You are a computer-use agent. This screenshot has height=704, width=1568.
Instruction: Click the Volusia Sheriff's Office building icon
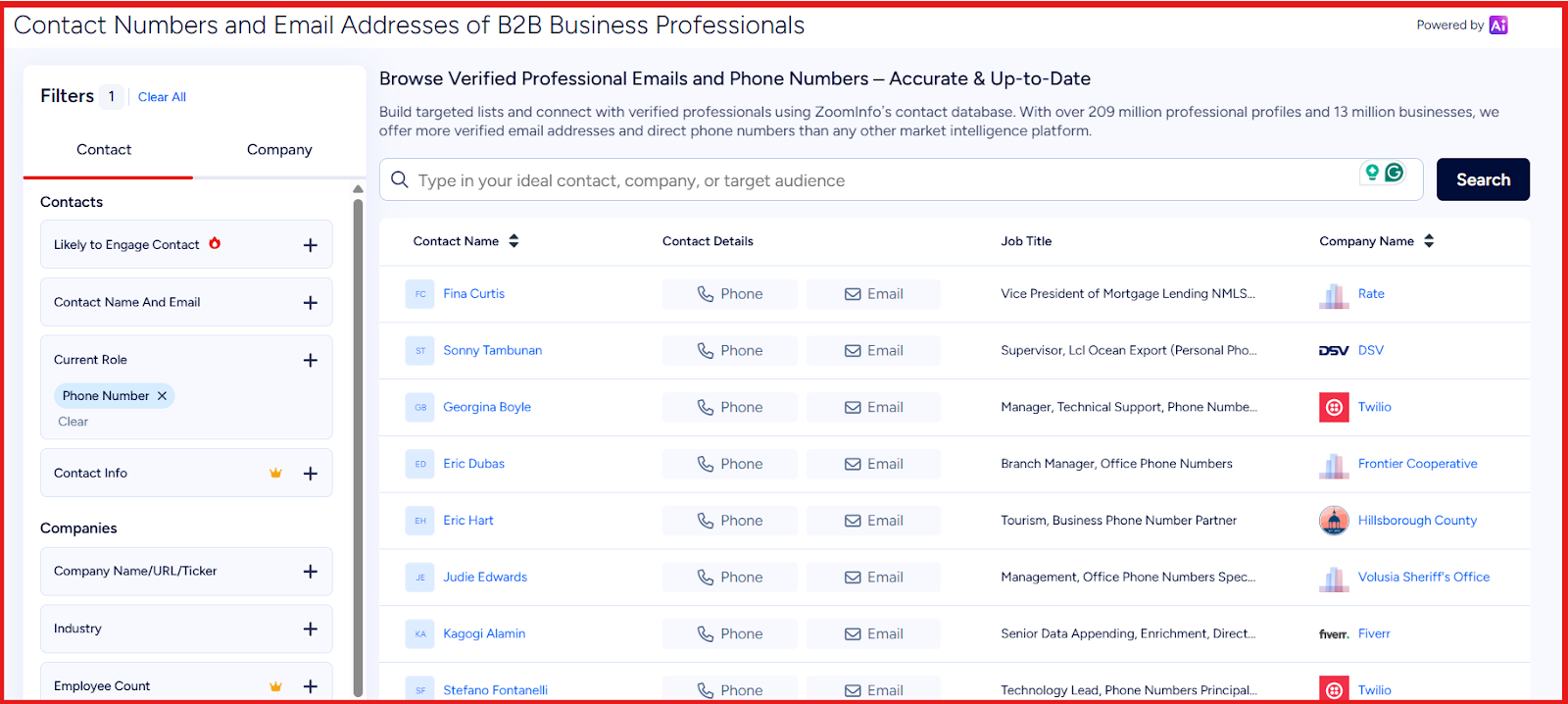(x=1334, y=578)
